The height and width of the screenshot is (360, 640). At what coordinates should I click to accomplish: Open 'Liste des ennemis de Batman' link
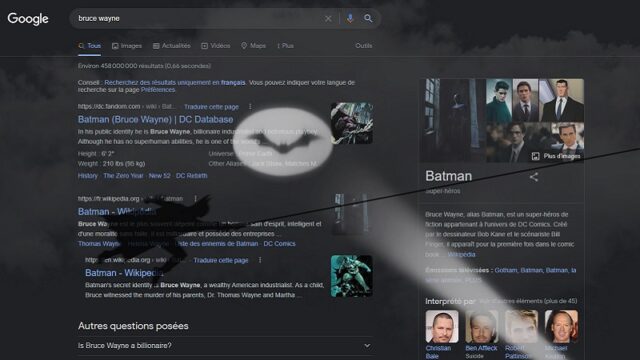click(x=217, y=244)
